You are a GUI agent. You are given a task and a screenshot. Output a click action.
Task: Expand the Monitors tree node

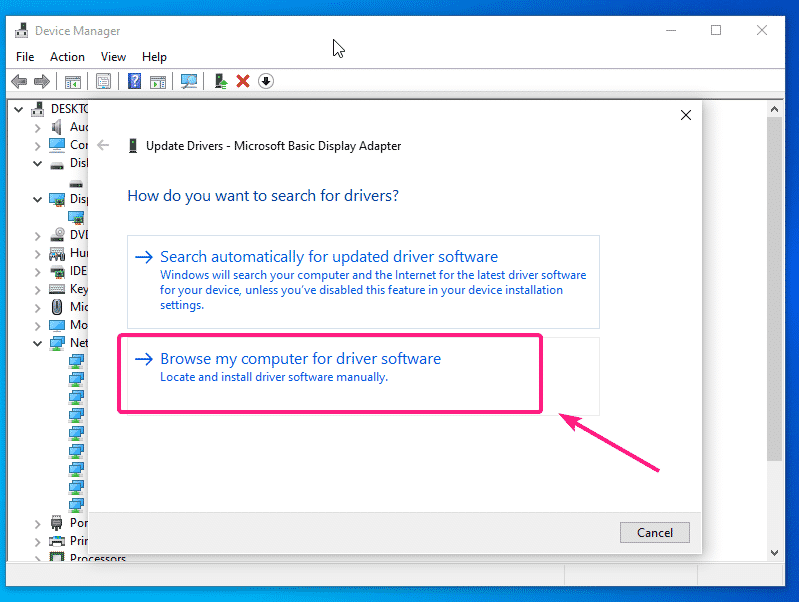click(37, 326)
